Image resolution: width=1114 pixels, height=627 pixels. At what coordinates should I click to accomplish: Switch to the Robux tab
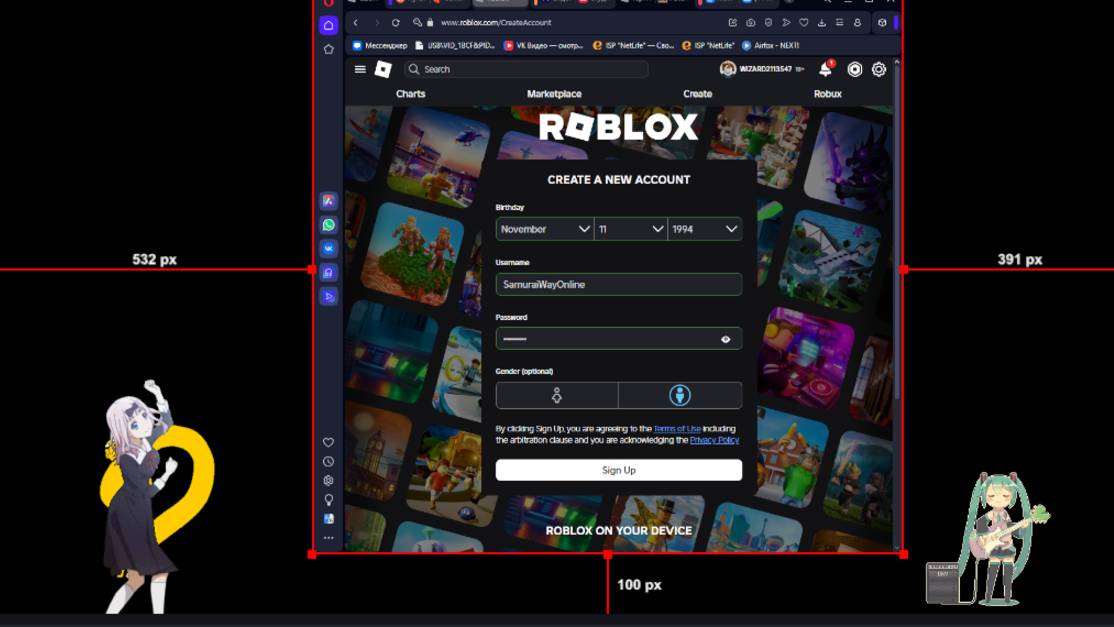tap(828, 94)
